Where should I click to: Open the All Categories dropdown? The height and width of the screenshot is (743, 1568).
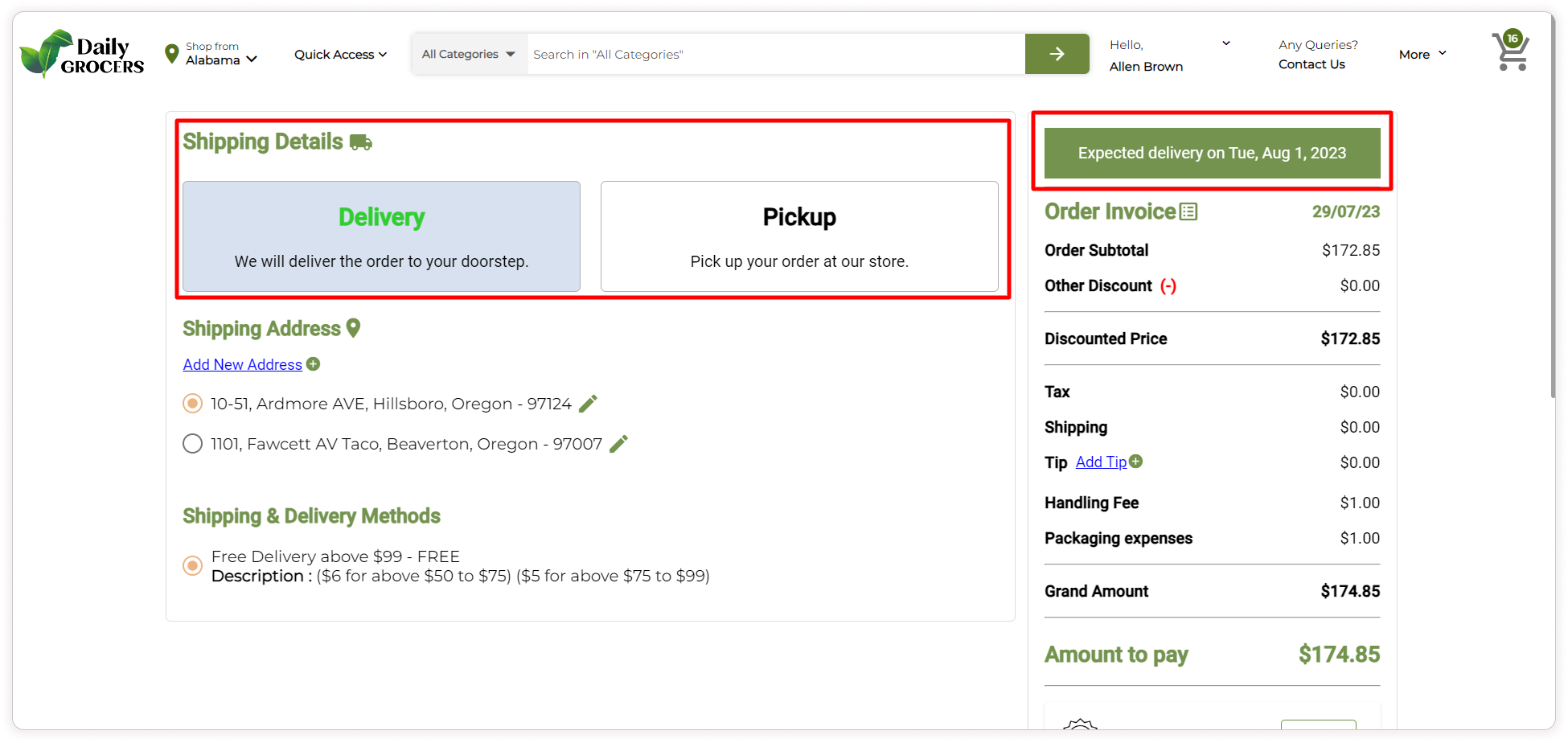469,54
